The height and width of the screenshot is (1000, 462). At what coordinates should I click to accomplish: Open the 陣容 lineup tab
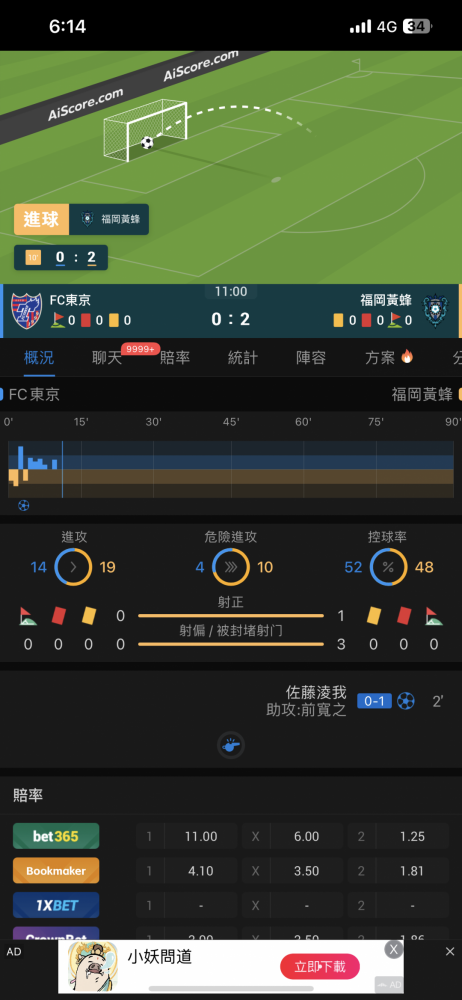tap(311, 358)
